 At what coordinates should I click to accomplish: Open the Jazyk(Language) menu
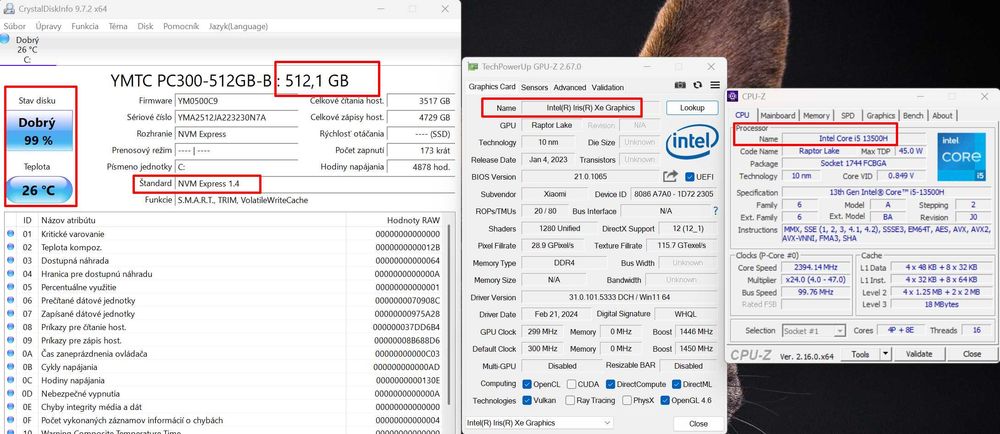pyautogui.click(x=239, y=27)
